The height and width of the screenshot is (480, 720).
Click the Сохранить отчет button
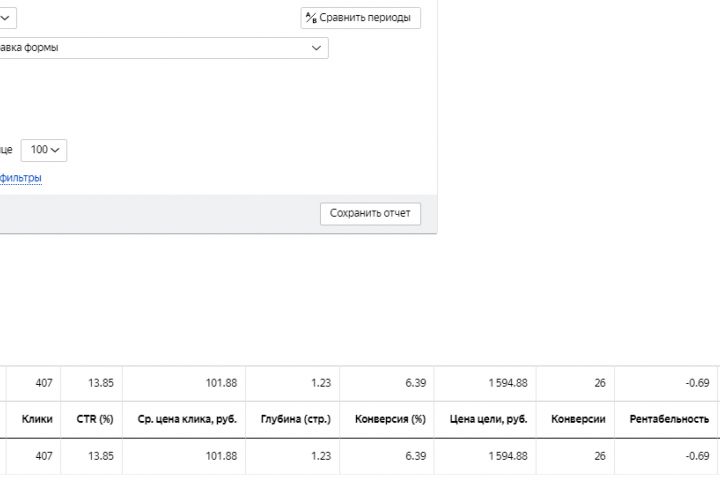(x=370, y=213)
